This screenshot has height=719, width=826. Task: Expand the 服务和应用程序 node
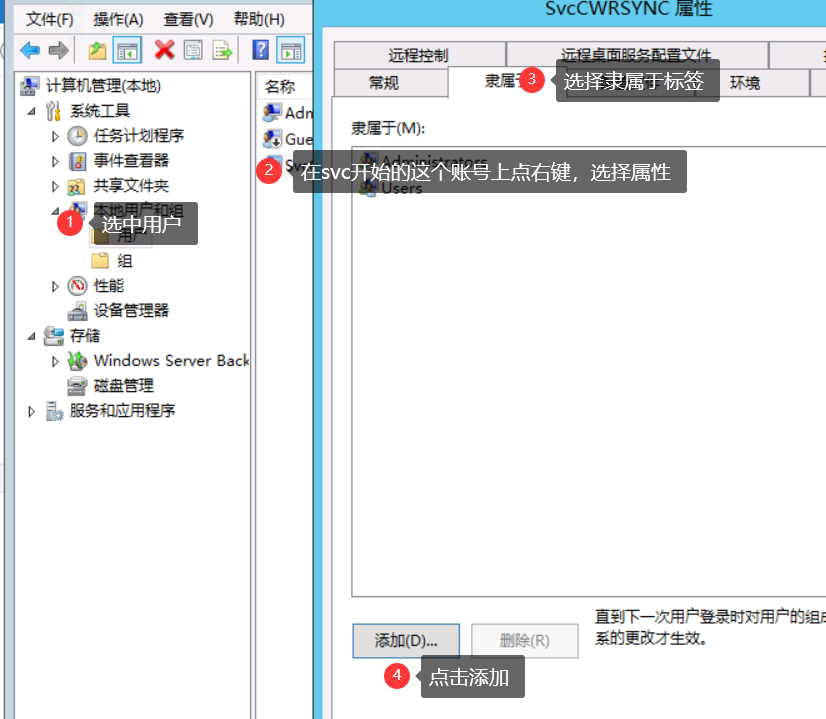click(31, 411)
